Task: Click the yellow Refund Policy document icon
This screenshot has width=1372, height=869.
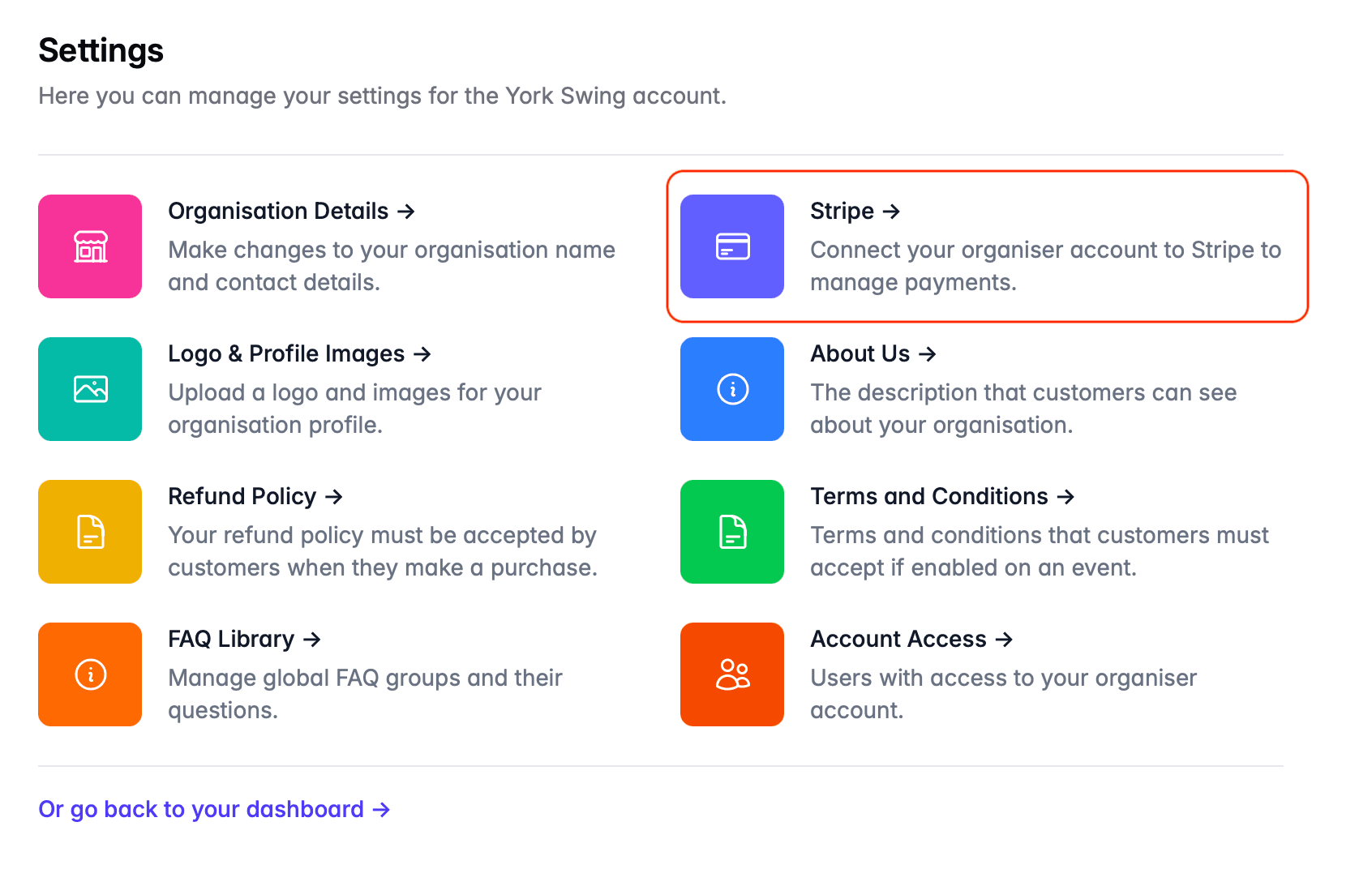Action: pyautogui.click(x=90, y=532)
